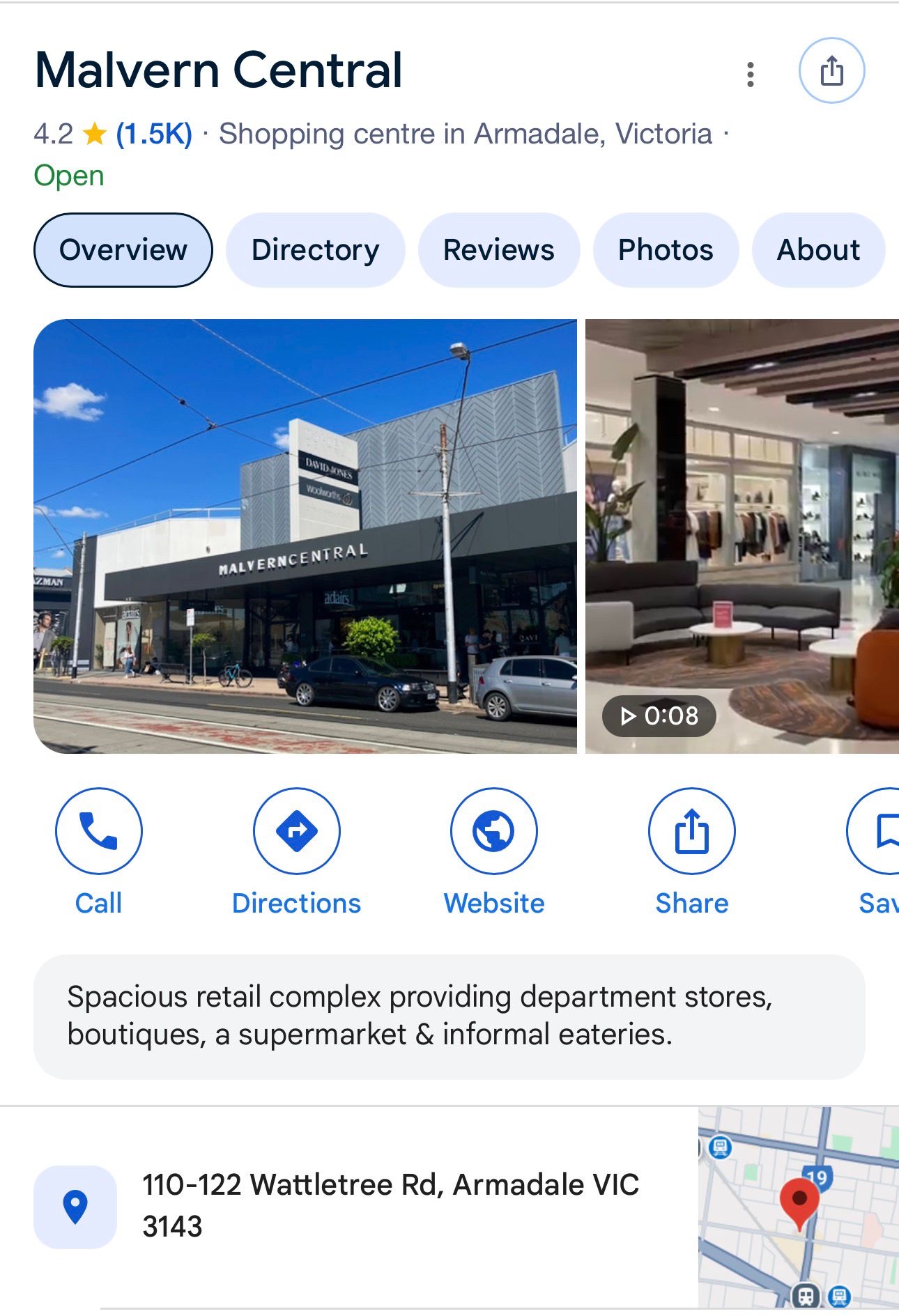Viewport: 899px width, 1316px height.
Task: Tap the Share circle icon
Action: tap(692, 831)
